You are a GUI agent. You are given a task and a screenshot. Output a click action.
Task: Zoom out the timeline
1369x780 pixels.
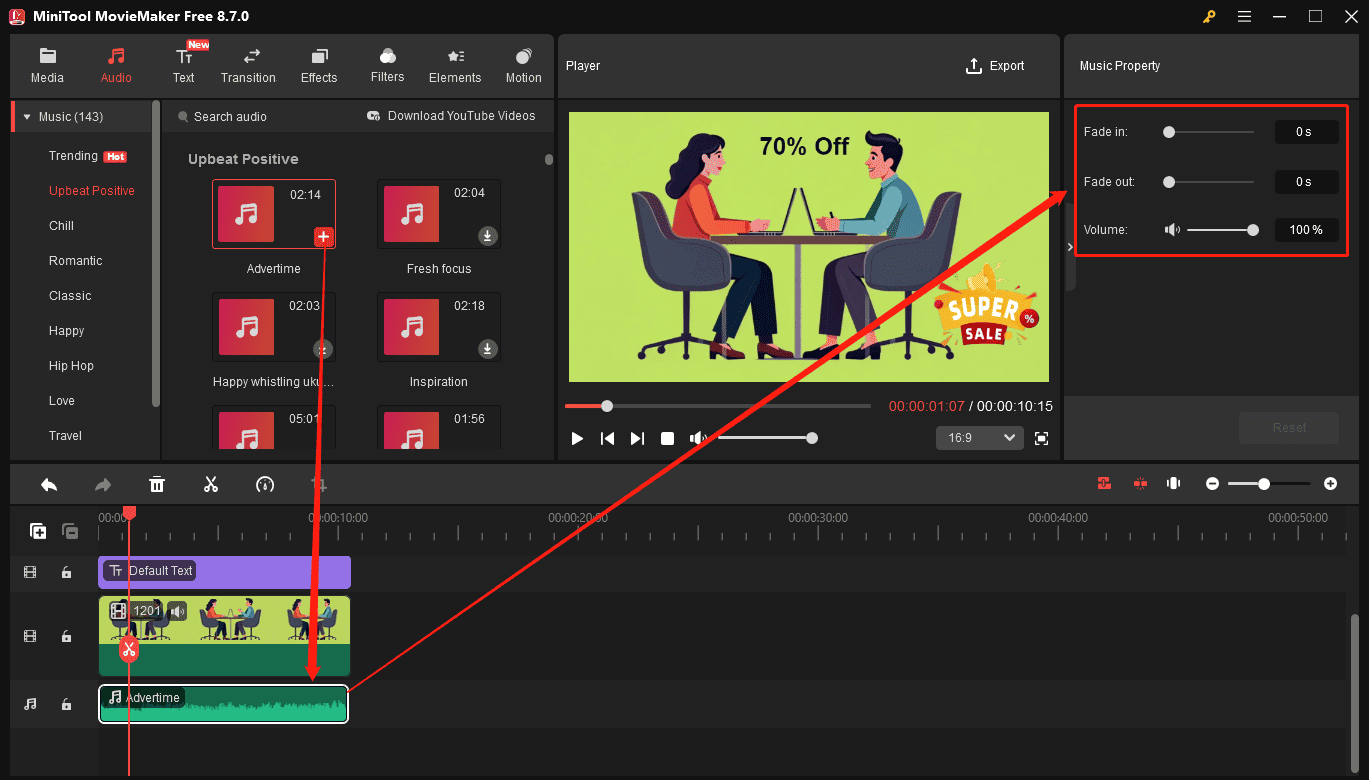(1212, 484)
